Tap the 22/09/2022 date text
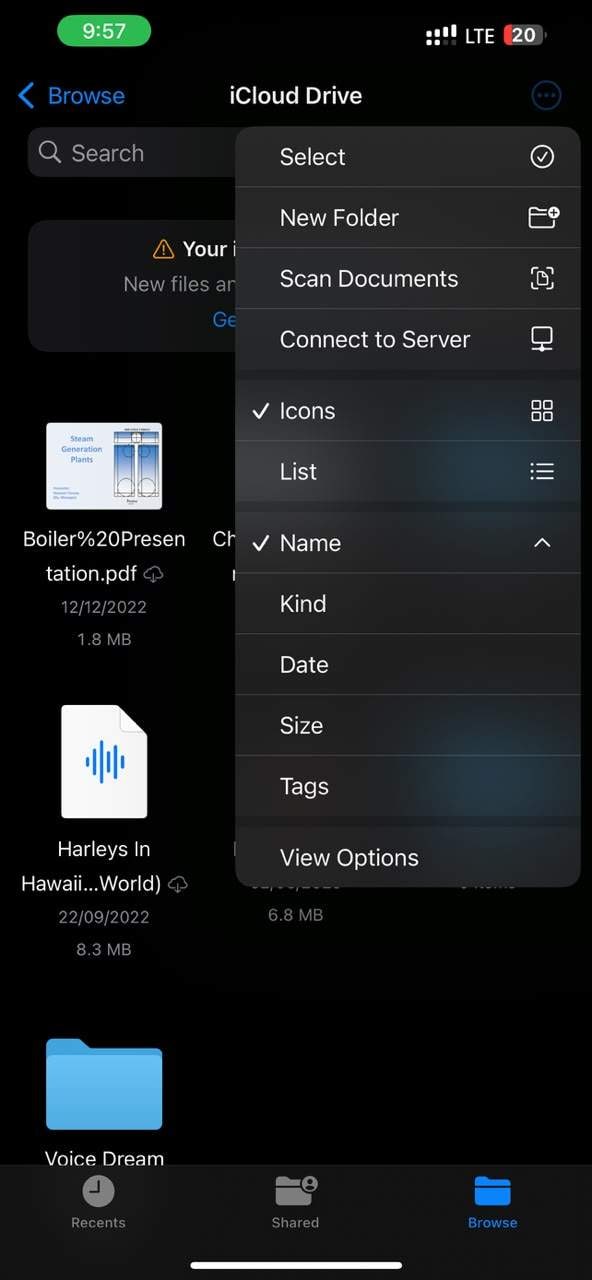 104,917
